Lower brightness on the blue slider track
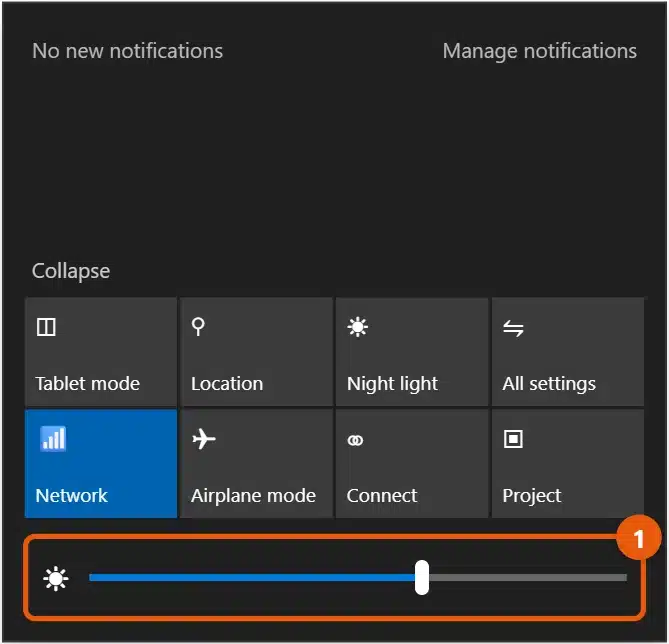The width and height of the screenshot is (669, 644). point(252,577)
